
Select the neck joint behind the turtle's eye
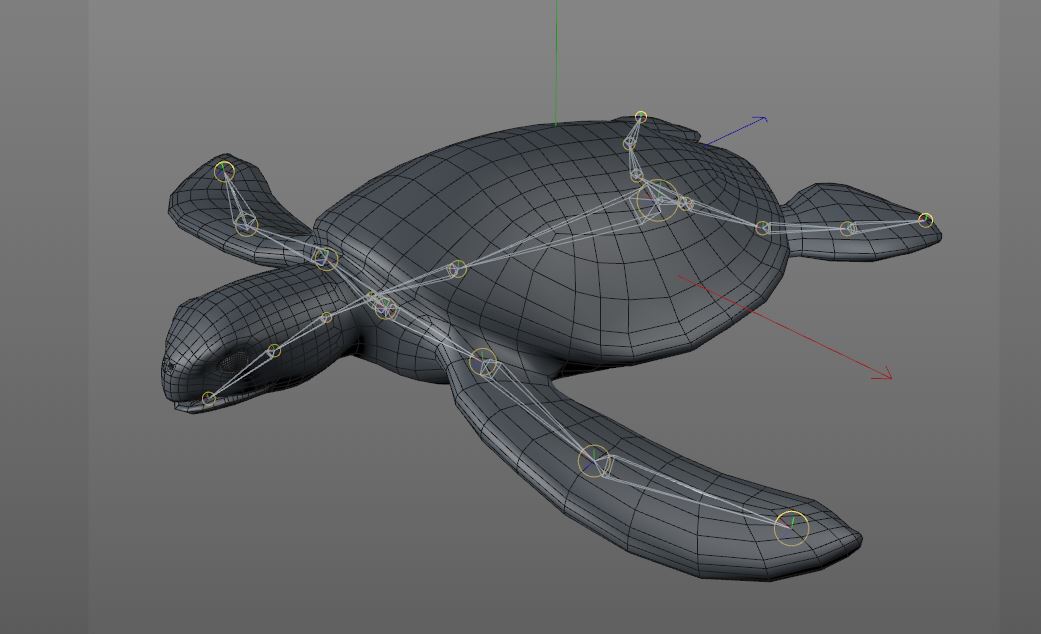click(x=272, y=351)
